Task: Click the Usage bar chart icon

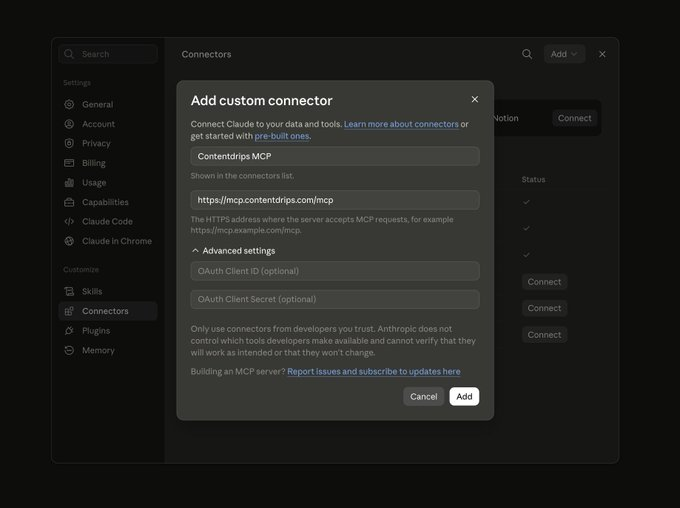Action: point(69,183)
